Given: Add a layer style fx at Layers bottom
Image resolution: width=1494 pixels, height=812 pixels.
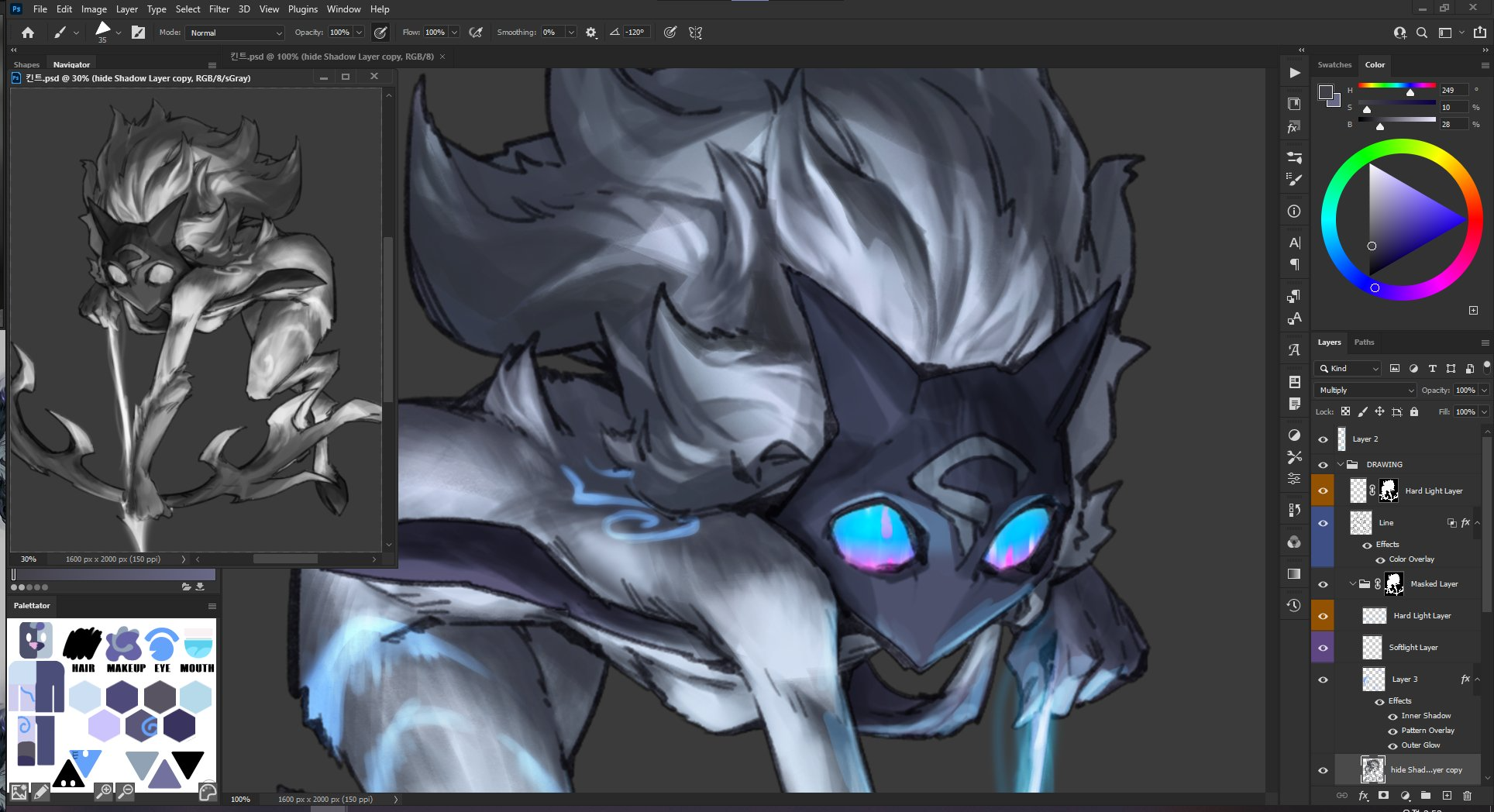Looking at the screenshot, I should click(1364, 796).
